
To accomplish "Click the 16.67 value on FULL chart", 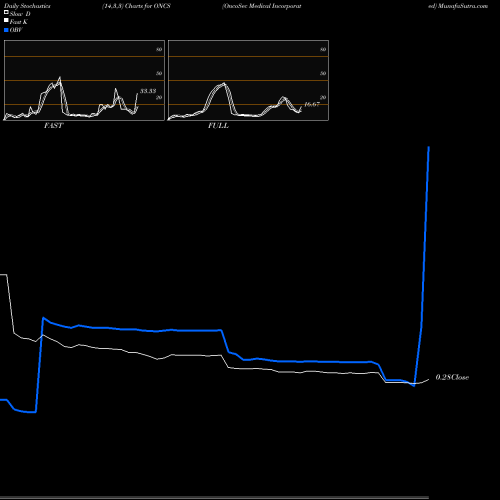I will [x=312, y=104].
